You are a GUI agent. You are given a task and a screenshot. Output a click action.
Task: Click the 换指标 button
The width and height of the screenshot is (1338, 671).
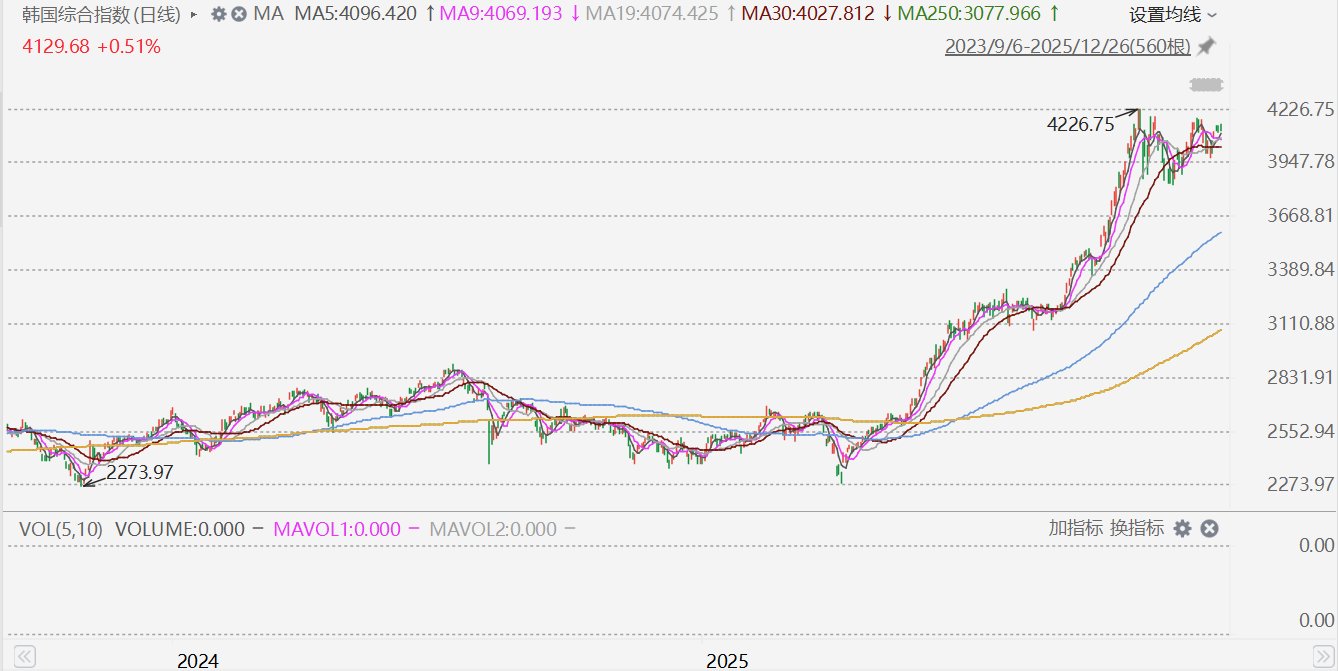[x=1137, y=528]
